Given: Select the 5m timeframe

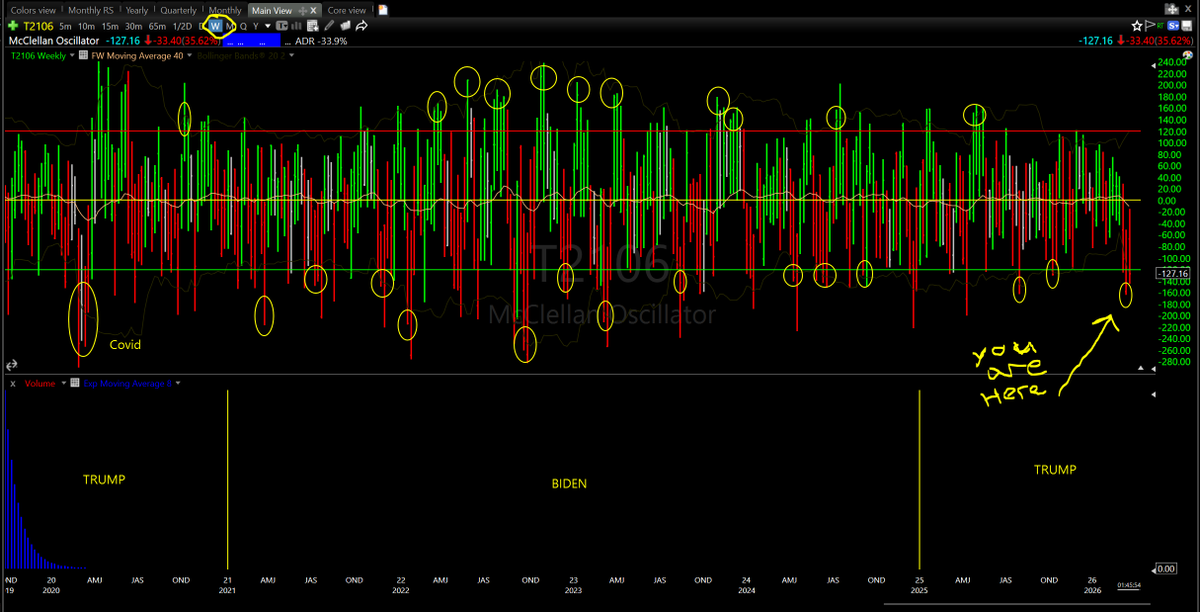Looking at the screenshot, I should click(65, 26).
